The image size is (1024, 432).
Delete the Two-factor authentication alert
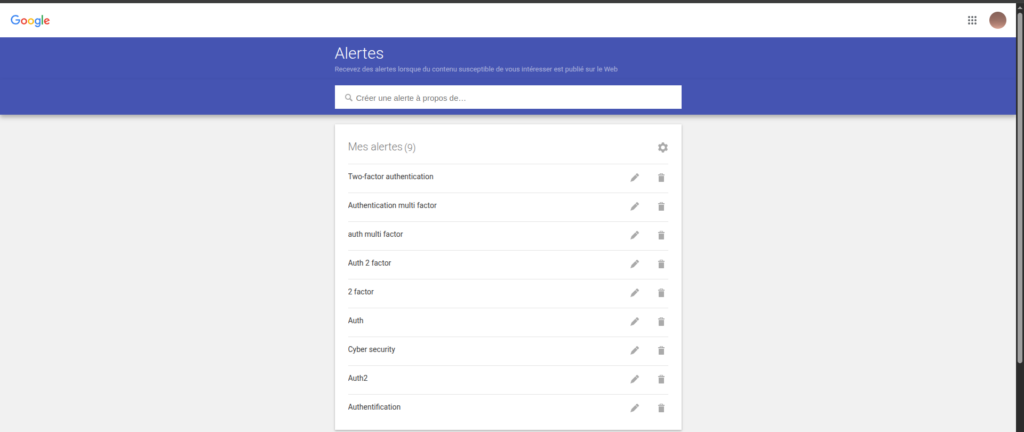point(661,178)
